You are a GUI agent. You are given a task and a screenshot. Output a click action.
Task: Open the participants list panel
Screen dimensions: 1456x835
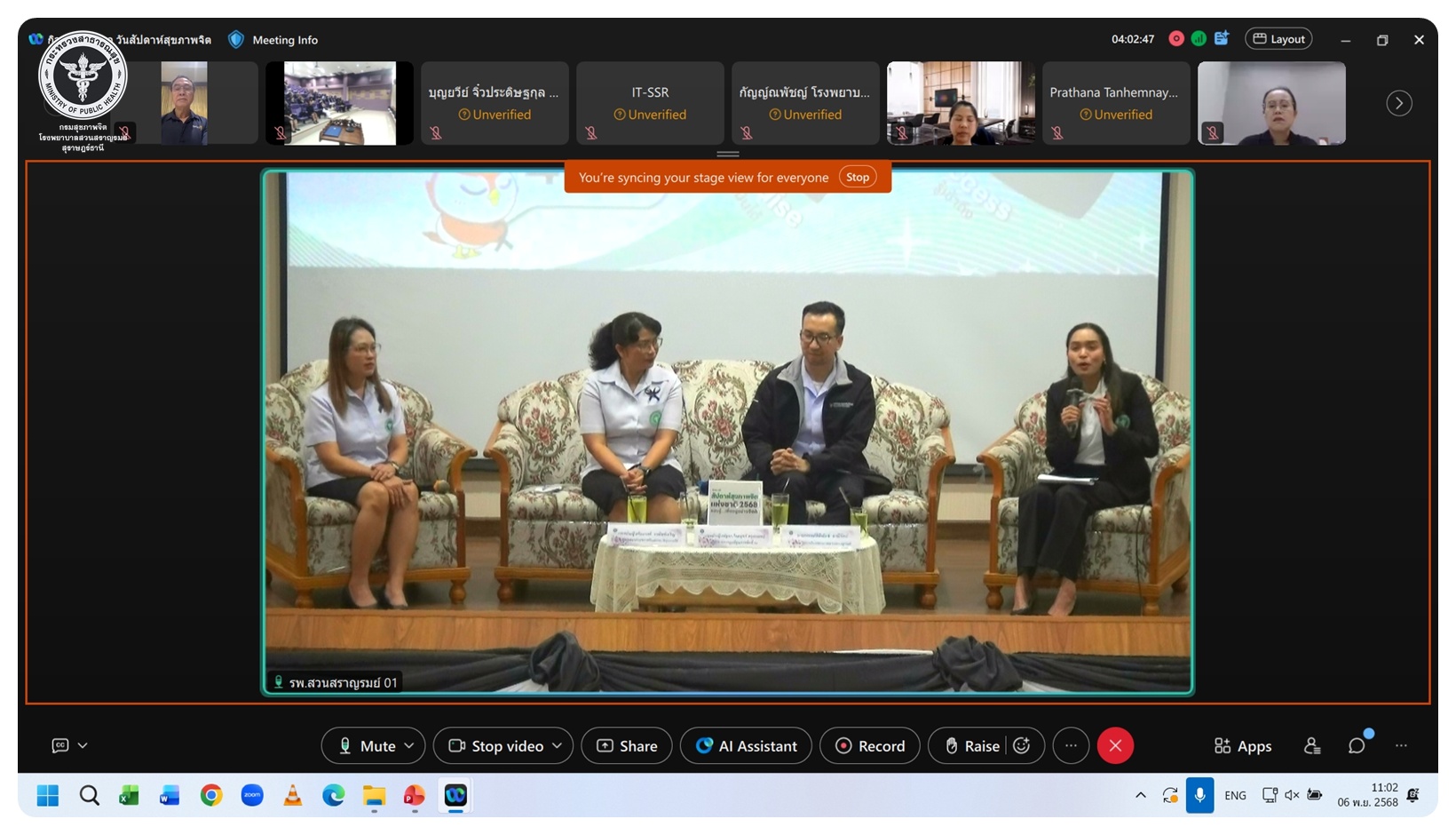pos(1312,746)
